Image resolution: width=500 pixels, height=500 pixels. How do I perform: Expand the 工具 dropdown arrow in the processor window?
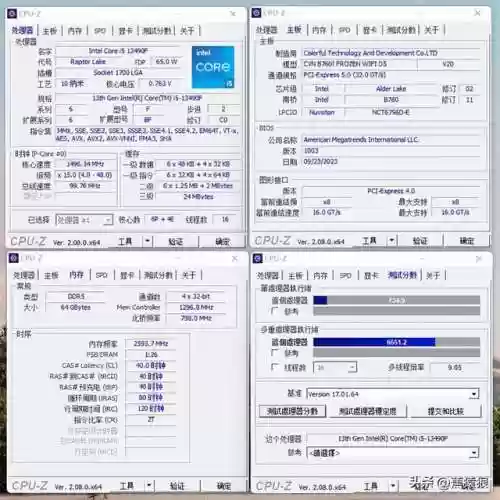[x=147, y=241]
